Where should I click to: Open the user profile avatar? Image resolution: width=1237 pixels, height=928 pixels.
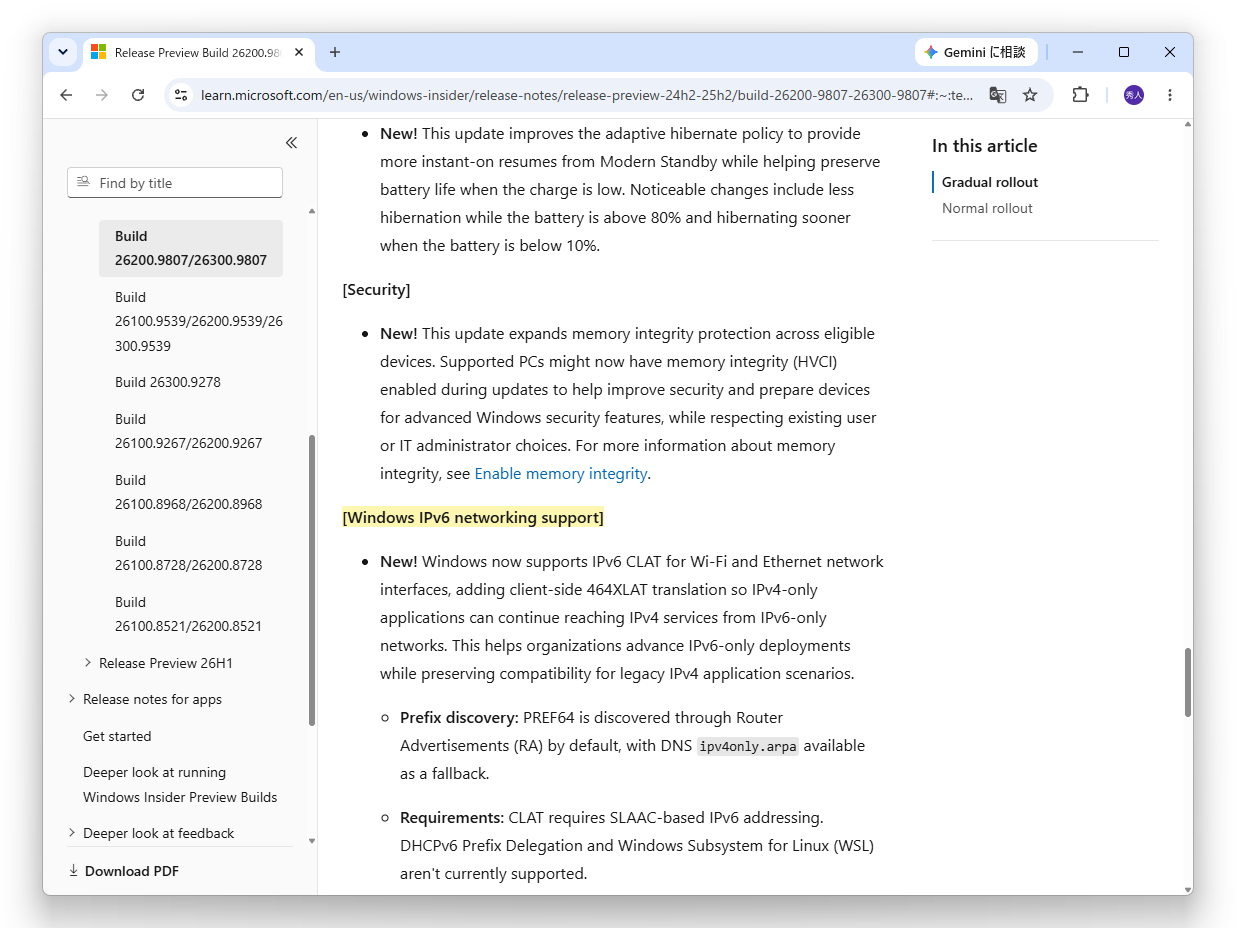coord(1133,95)
